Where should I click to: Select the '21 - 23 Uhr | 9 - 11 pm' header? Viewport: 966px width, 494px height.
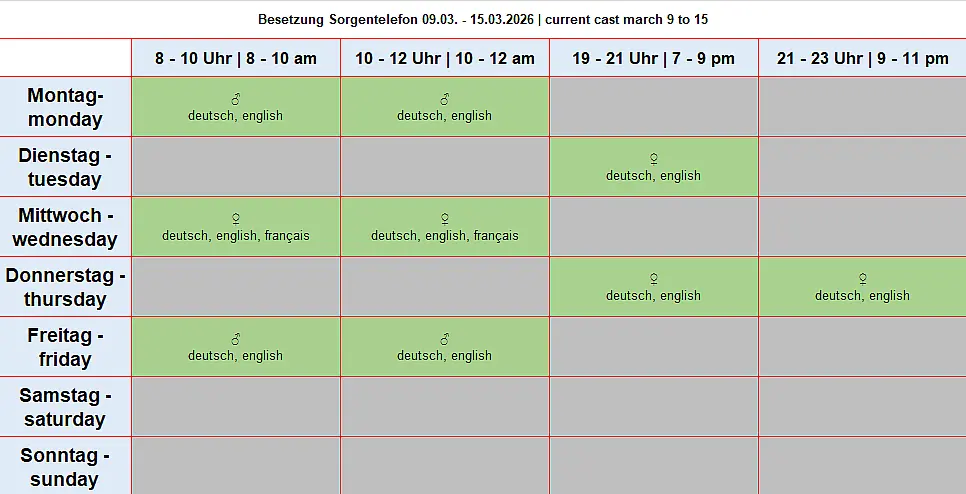click(862, 58)
